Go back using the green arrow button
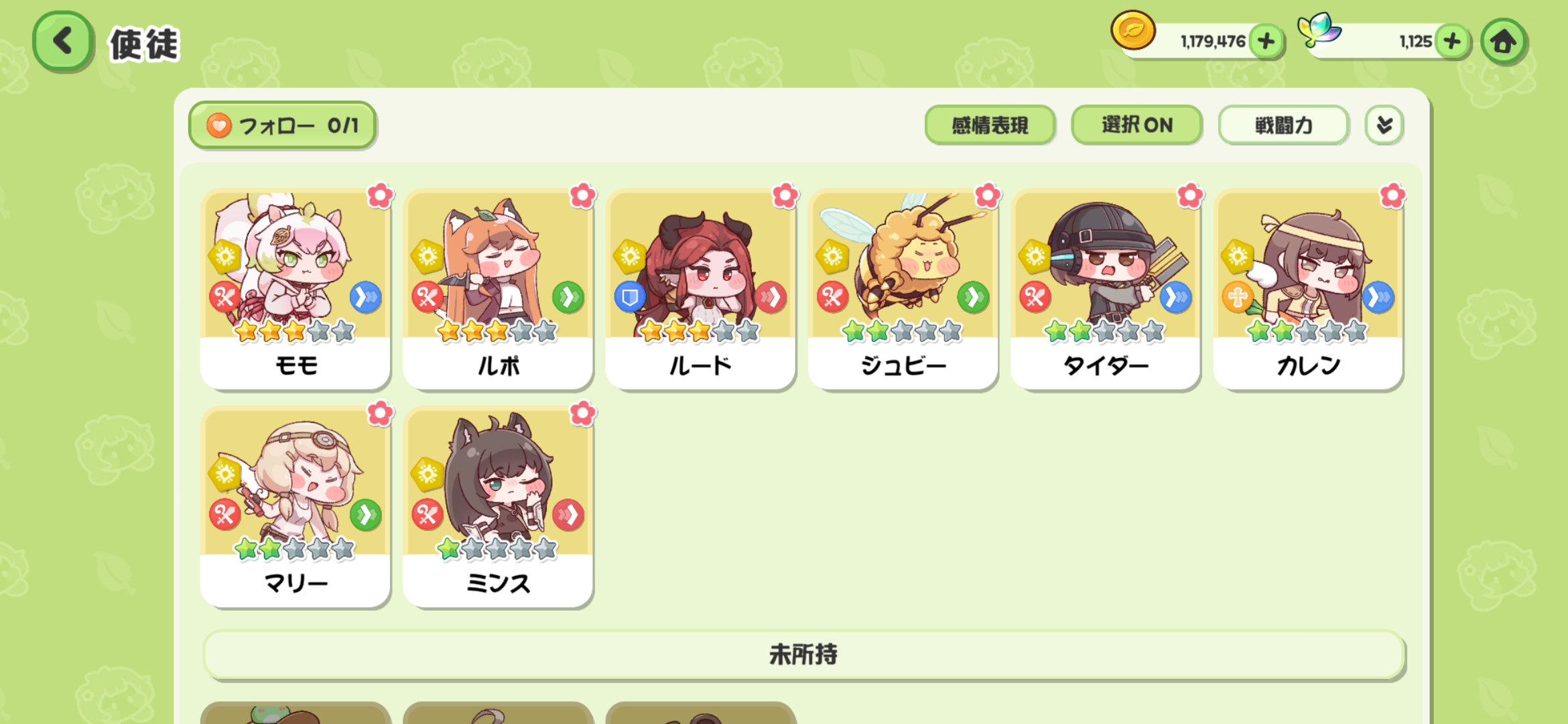This screenshot has height=724, width=1568. [62, 42]
